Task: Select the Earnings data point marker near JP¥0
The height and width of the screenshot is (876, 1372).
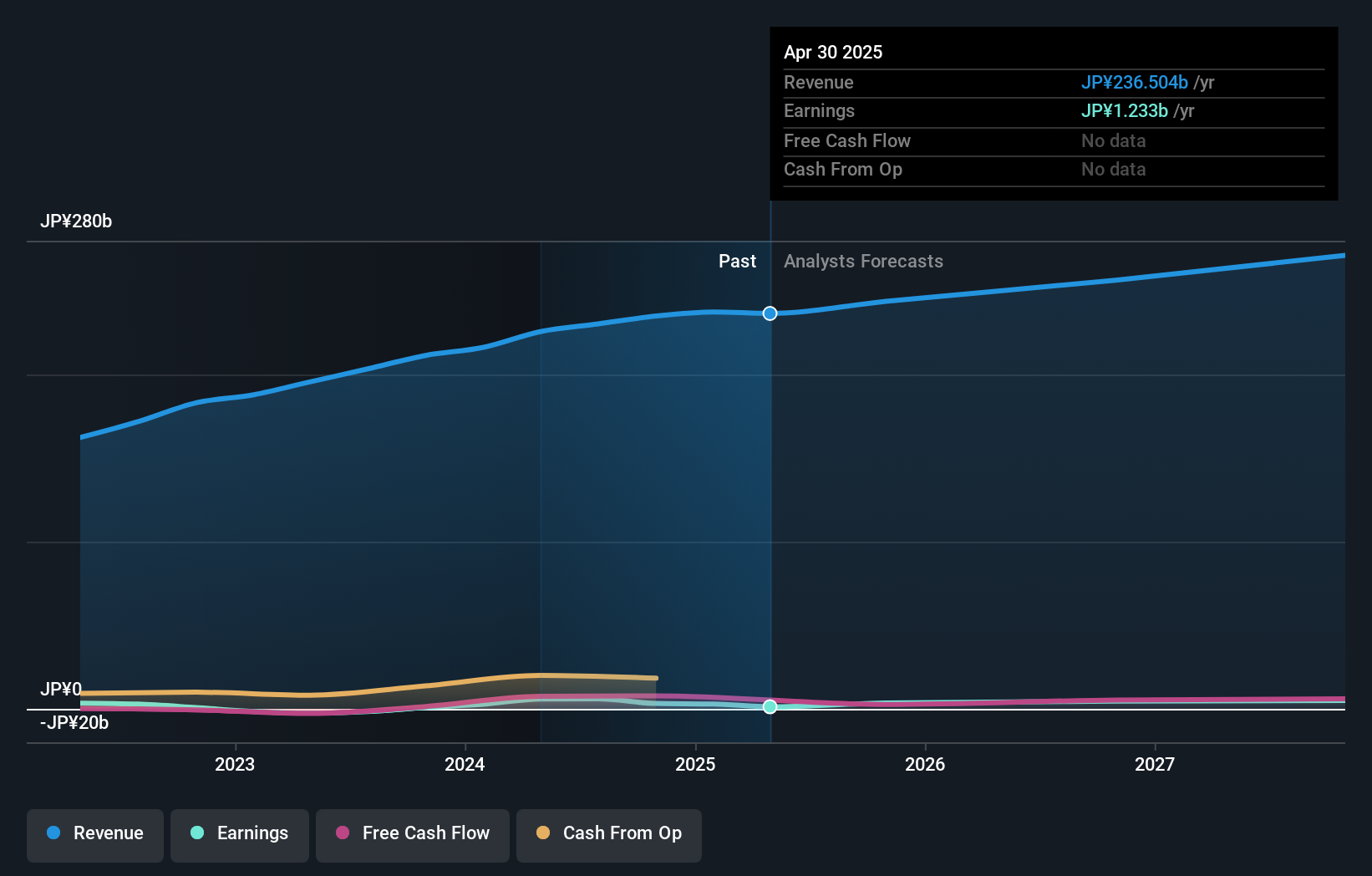Action: (770, 706)
